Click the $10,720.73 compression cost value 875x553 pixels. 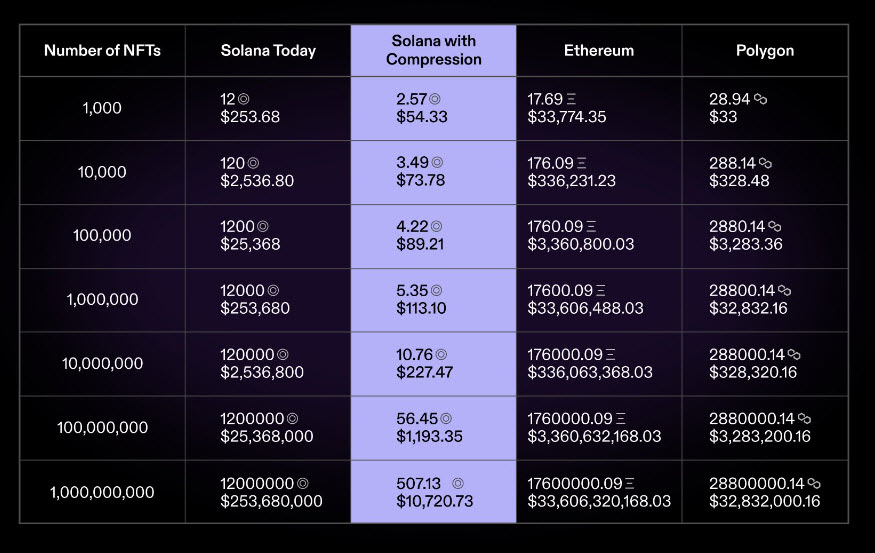tap(435, 501)
